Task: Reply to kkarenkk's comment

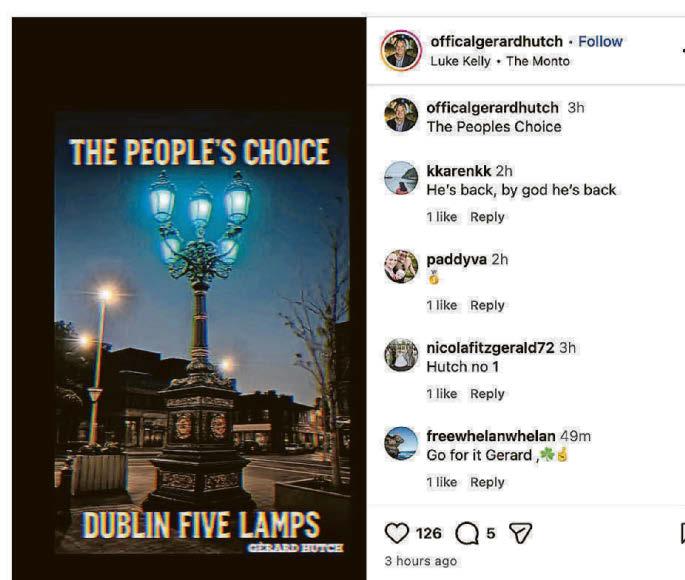Action: pyautogui.click(x=487, y=217)
